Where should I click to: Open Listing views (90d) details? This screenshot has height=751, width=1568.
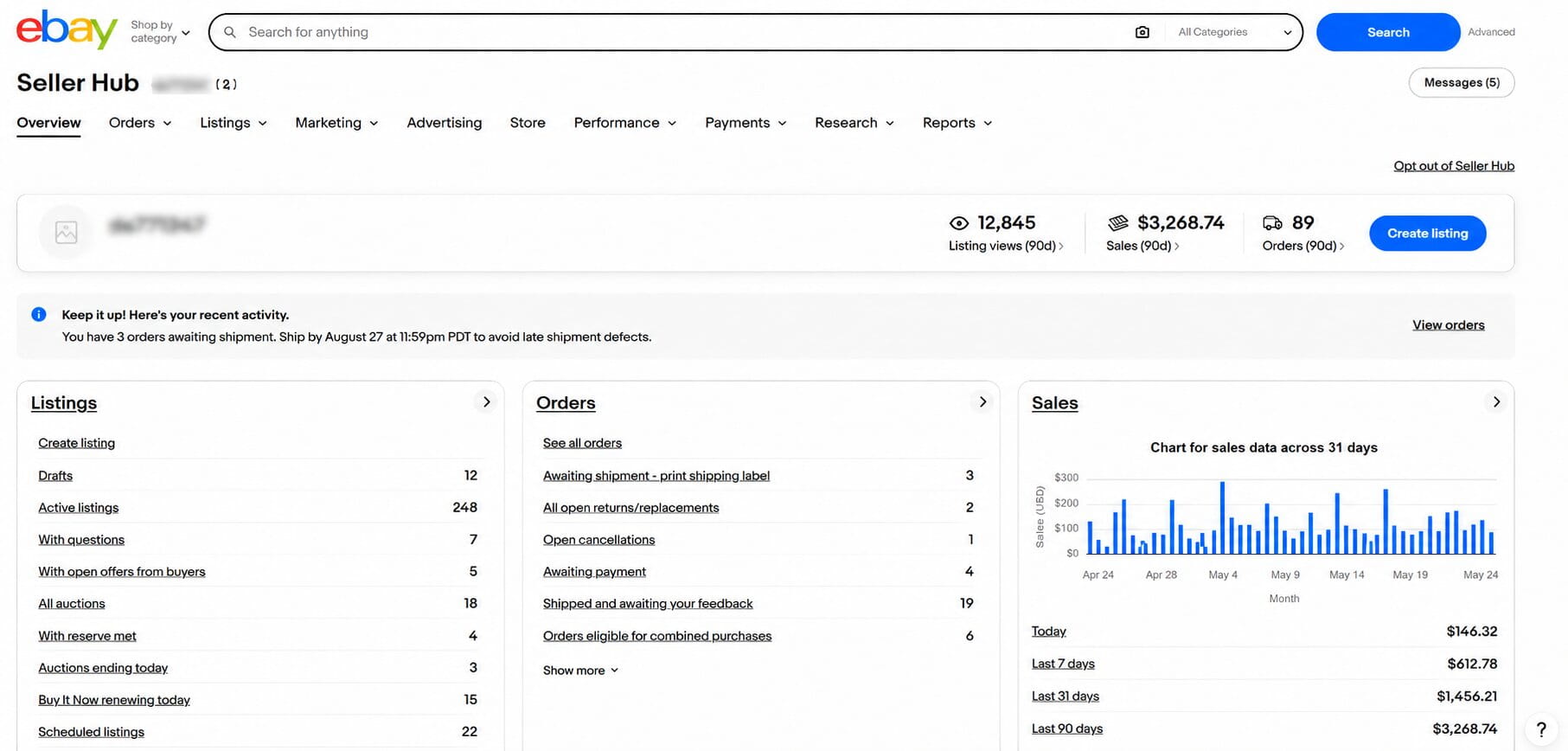point(1006,246)
